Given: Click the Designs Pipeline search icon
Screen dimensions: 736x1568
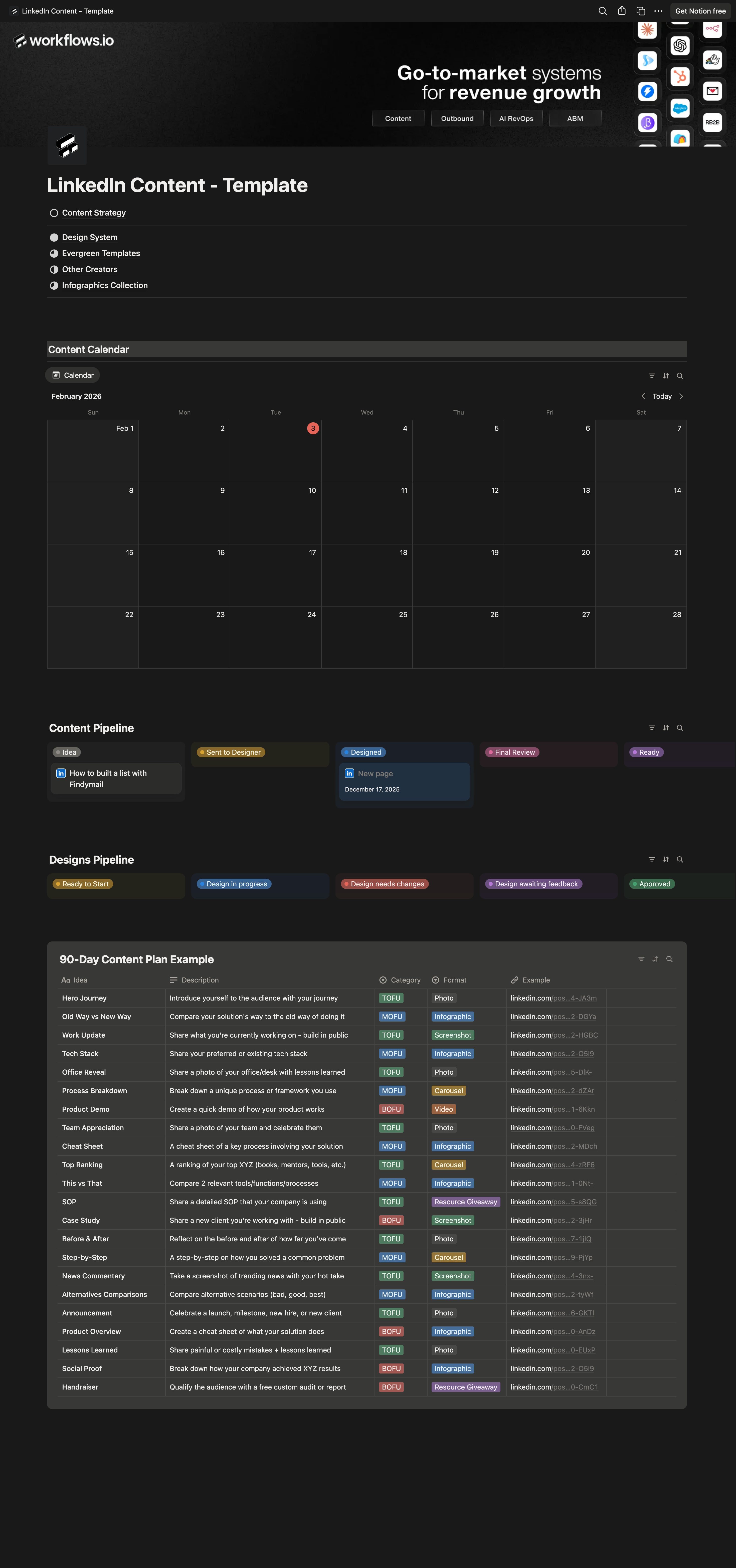Looking at the screenshot, I should (x=680, y=860).
